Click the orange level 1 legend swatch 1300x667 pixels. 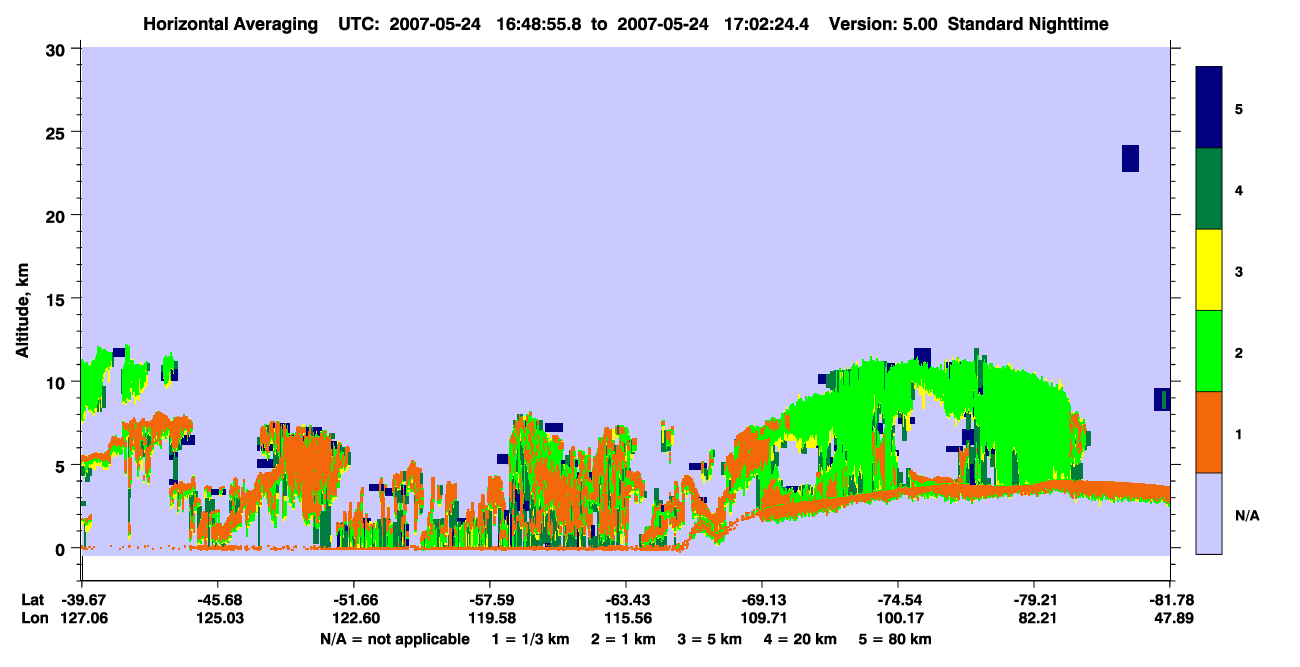[x=1209, y=432]
